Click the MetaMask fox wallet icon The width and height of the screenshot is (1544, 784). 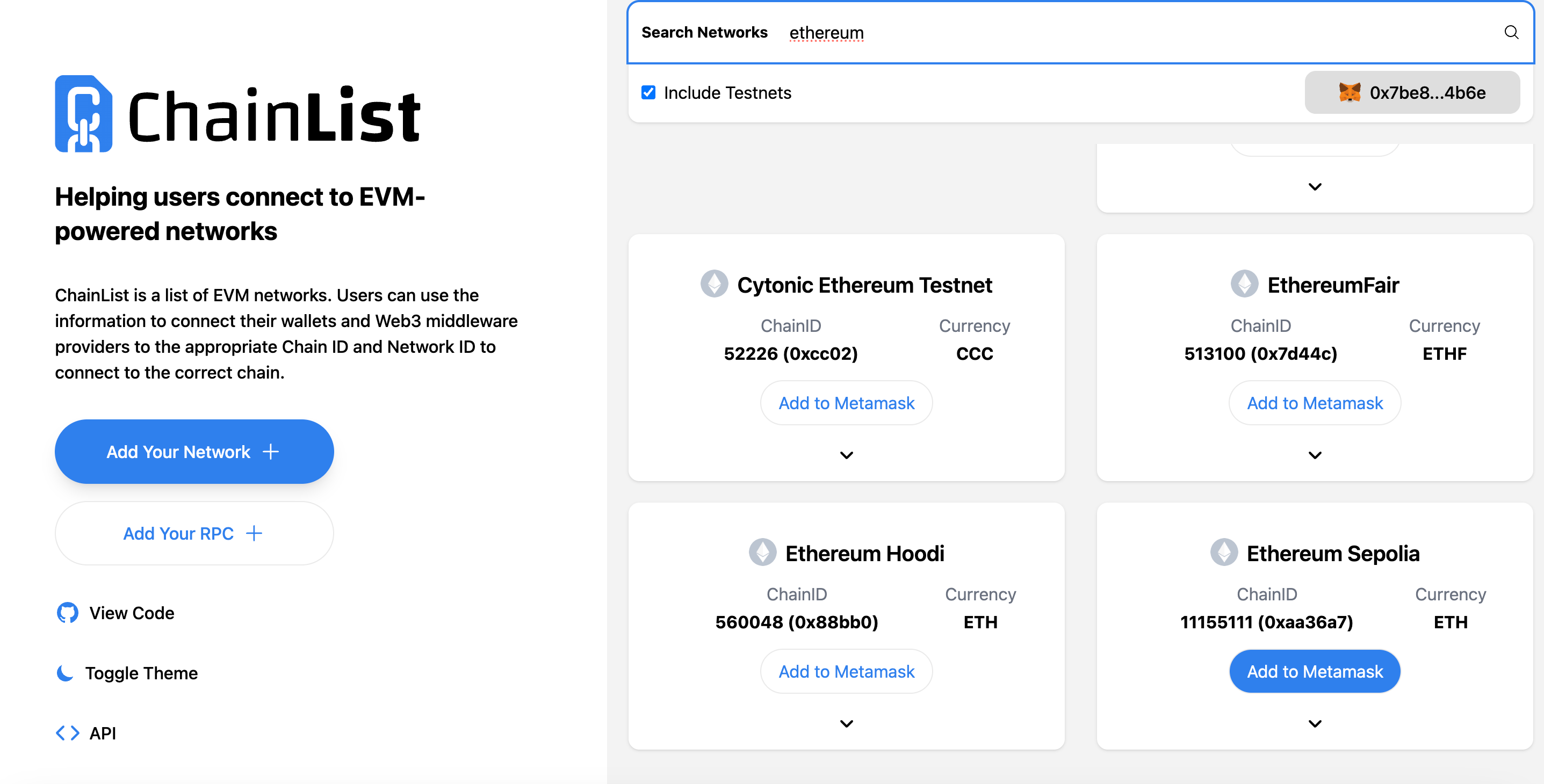pos(1349,93)
